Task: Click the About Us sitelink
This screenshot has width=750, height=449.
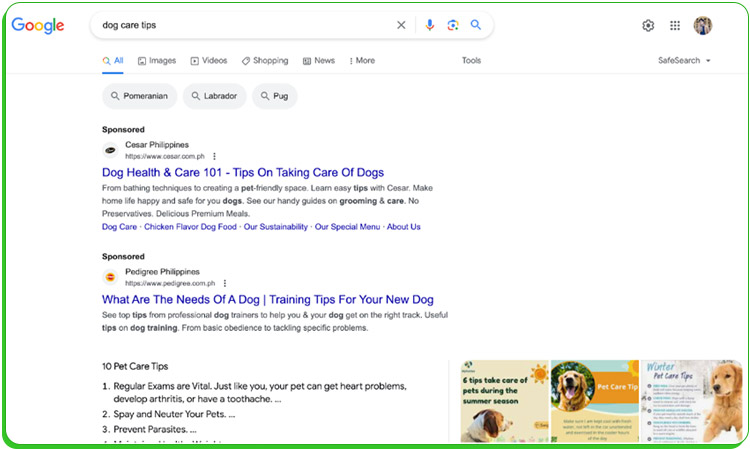Action: point(404,227)
